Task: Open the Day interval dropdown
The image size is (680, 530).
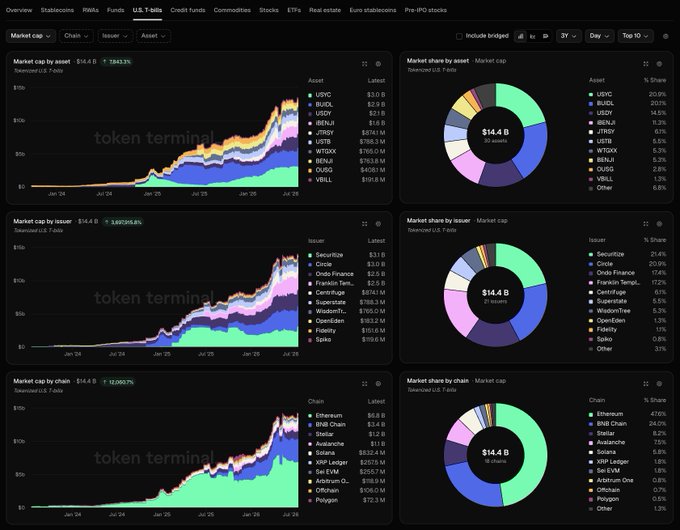Action: [599, 36]
